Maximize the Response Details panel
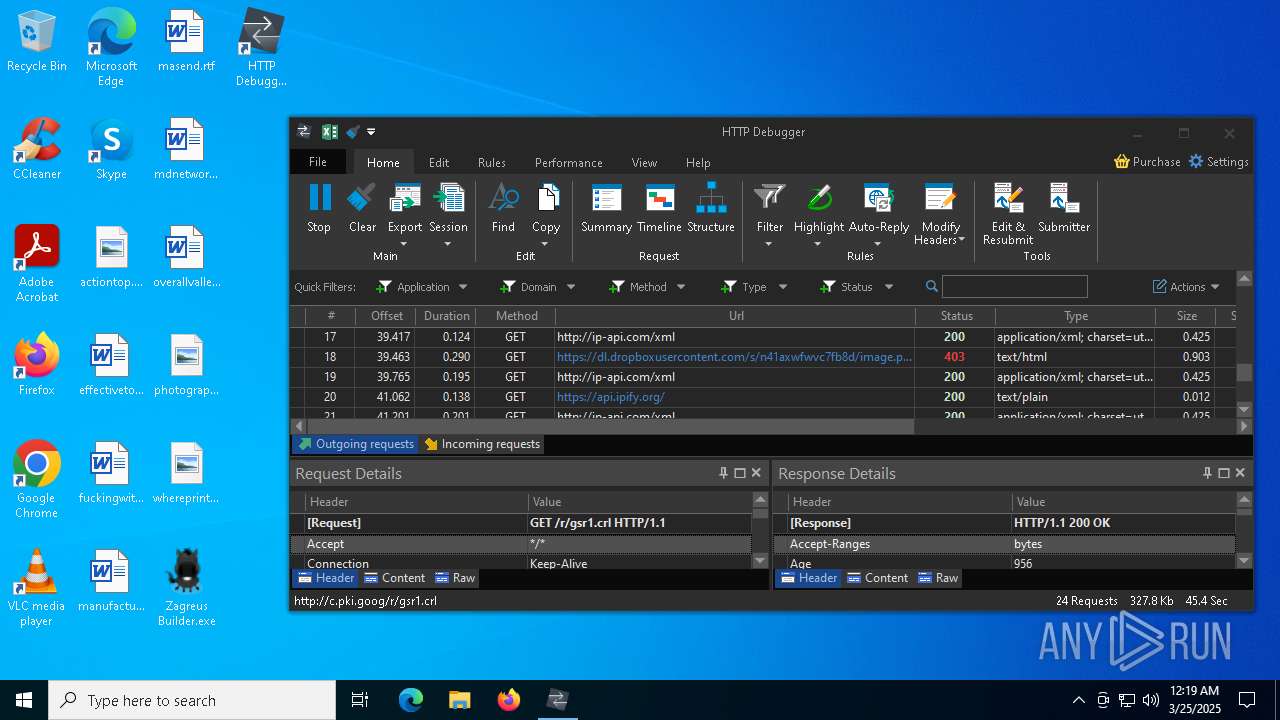Image resolution: width=1280 pixels, height=720 pixels. click(1224, 473)
